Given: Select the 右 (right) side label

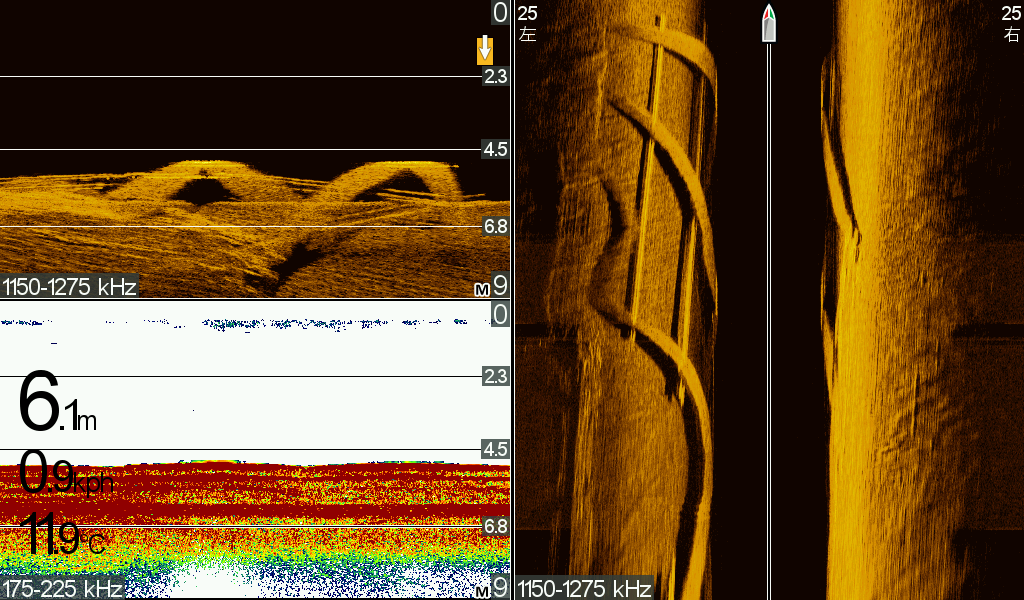Looking at the screenshot, I should 1011,34.
